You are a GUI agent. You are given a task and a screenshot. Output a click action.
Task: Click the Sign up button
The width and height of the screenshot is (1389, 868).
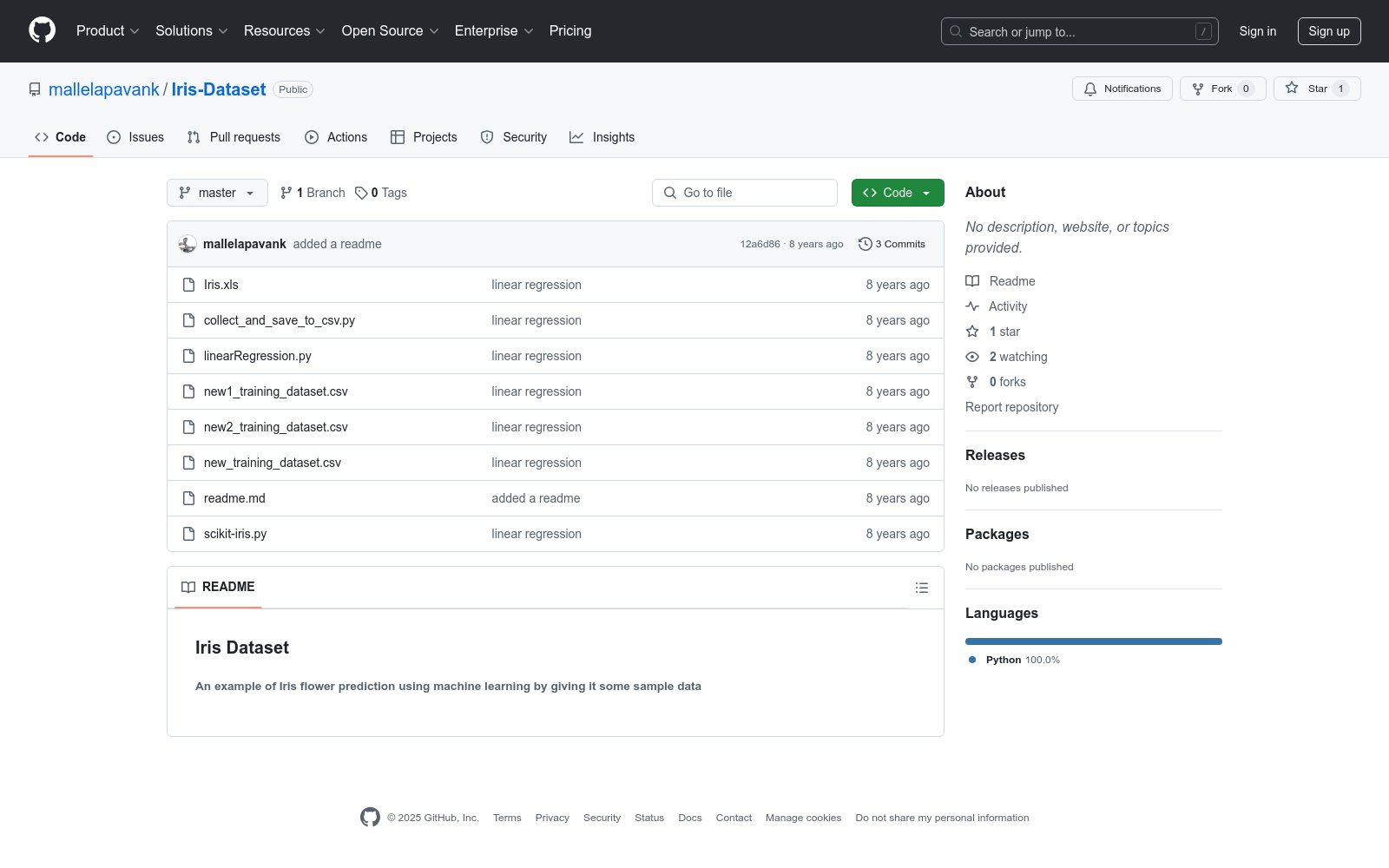tap(1329, 31)
